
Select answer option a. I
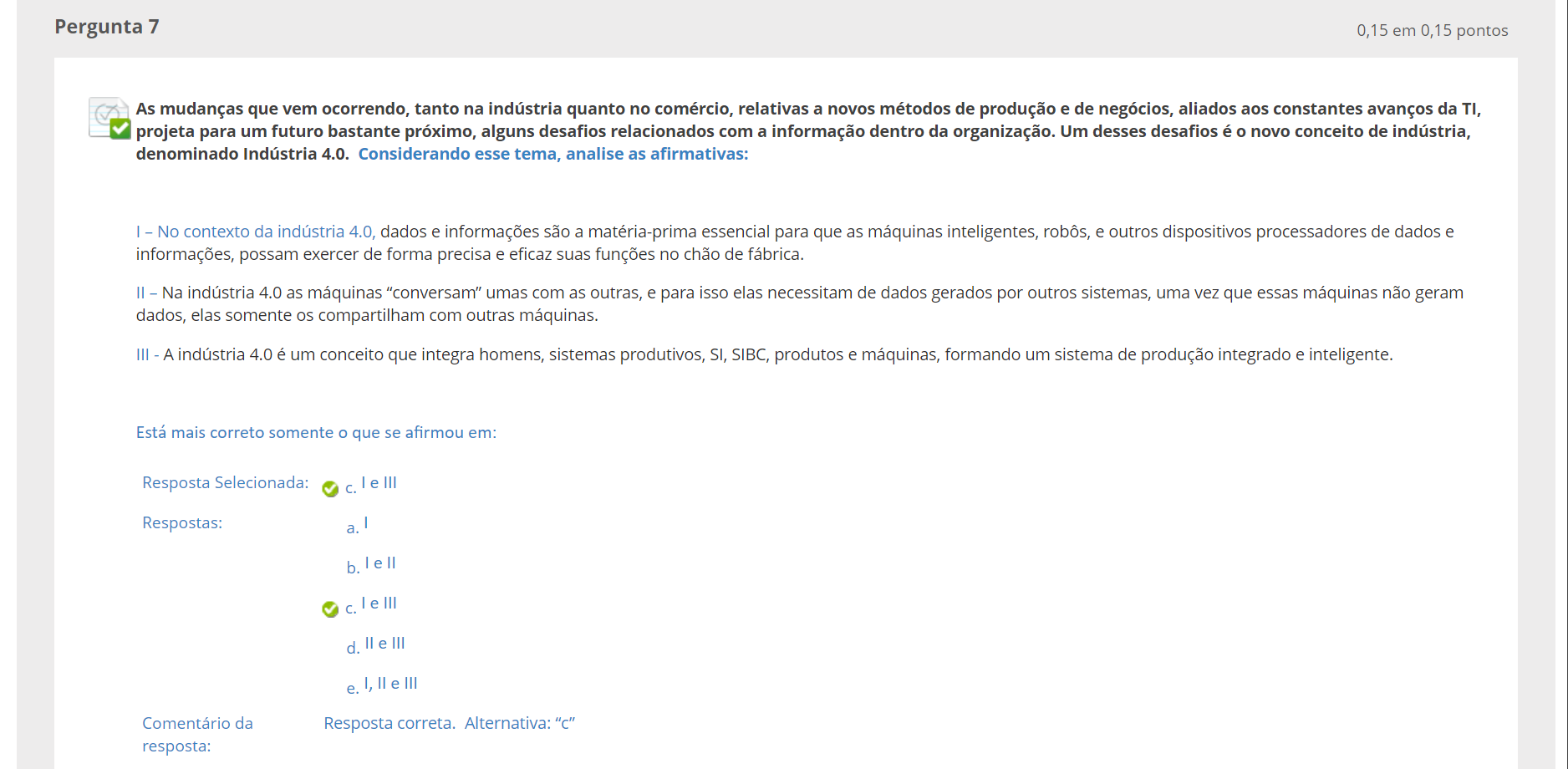(358, 525)
